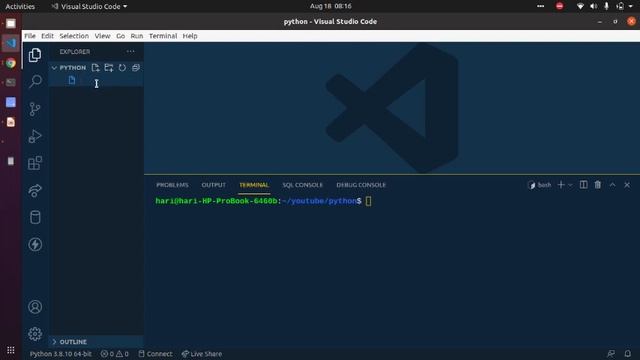Open the Run and Debug view
The width and height of the screenshot is (640, 360).
[x=35, y=136]
